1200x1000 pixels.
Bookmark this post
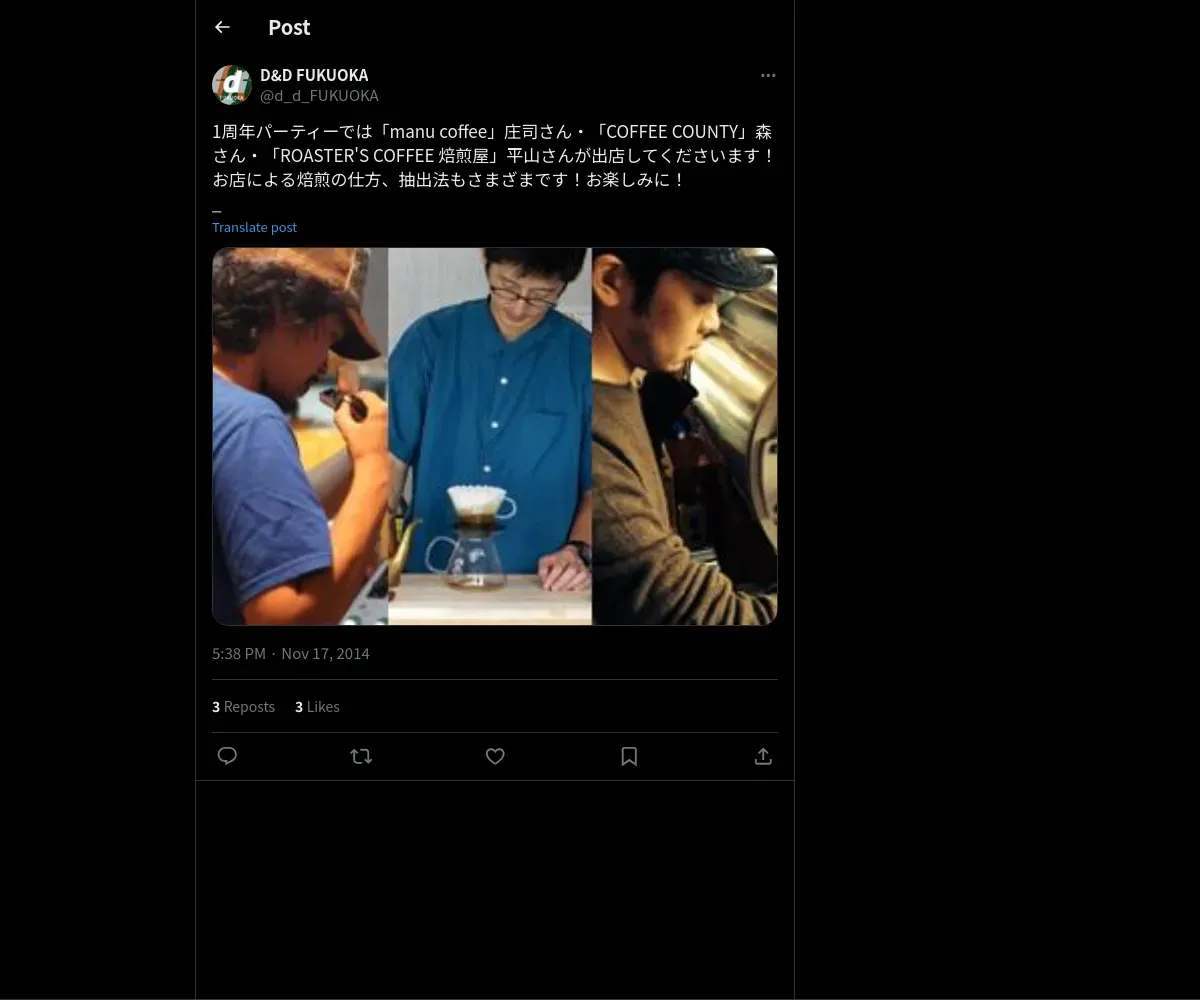(629, 756)
